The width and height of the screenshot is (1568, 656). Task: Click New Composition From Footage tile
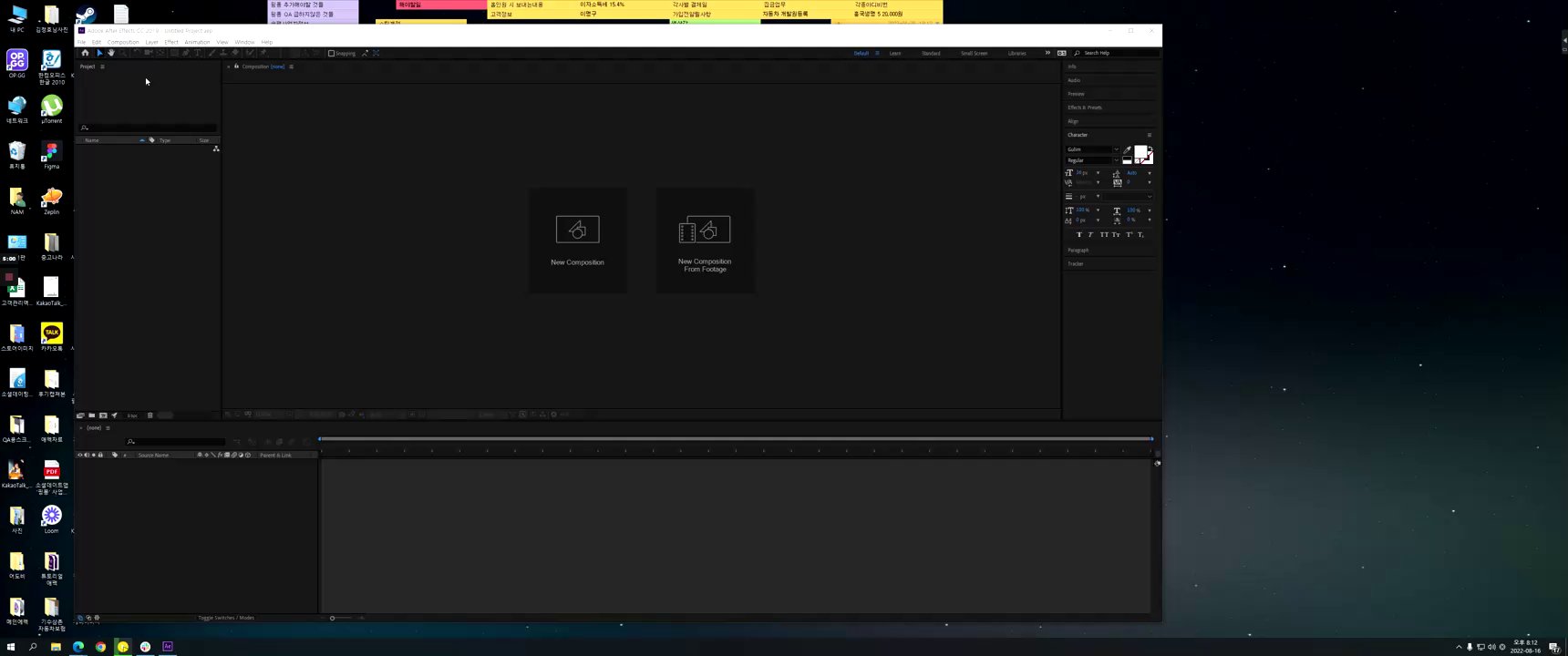pos(705,241)
